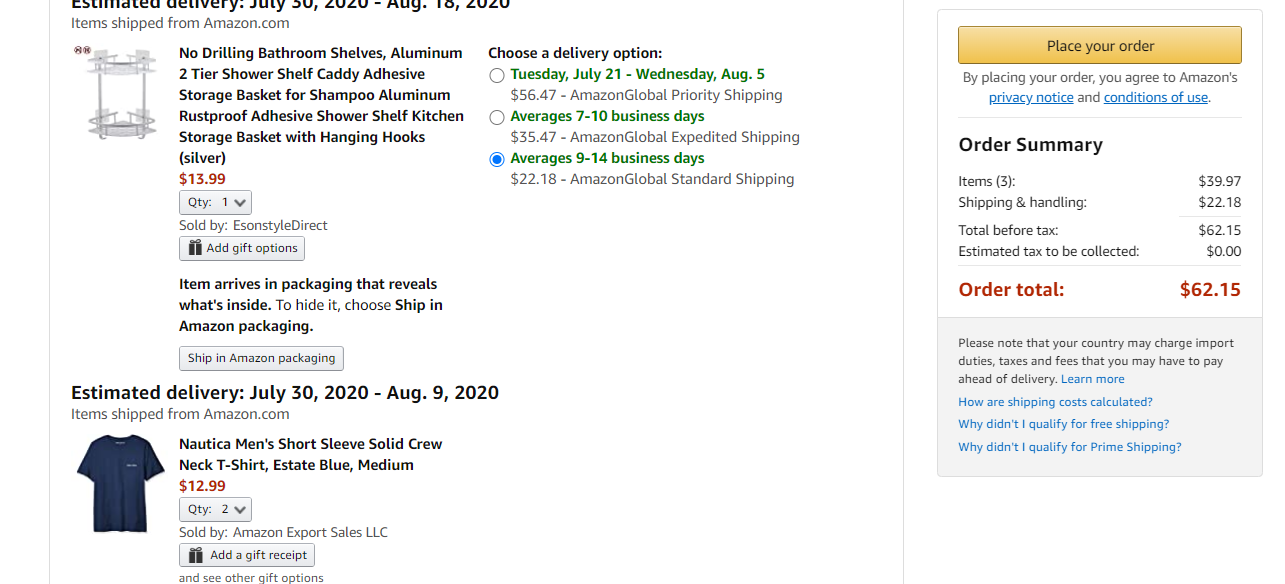
Task: Click Why didn't I qualify for Prime Shipping
Action: click(x=1069, y=447)
